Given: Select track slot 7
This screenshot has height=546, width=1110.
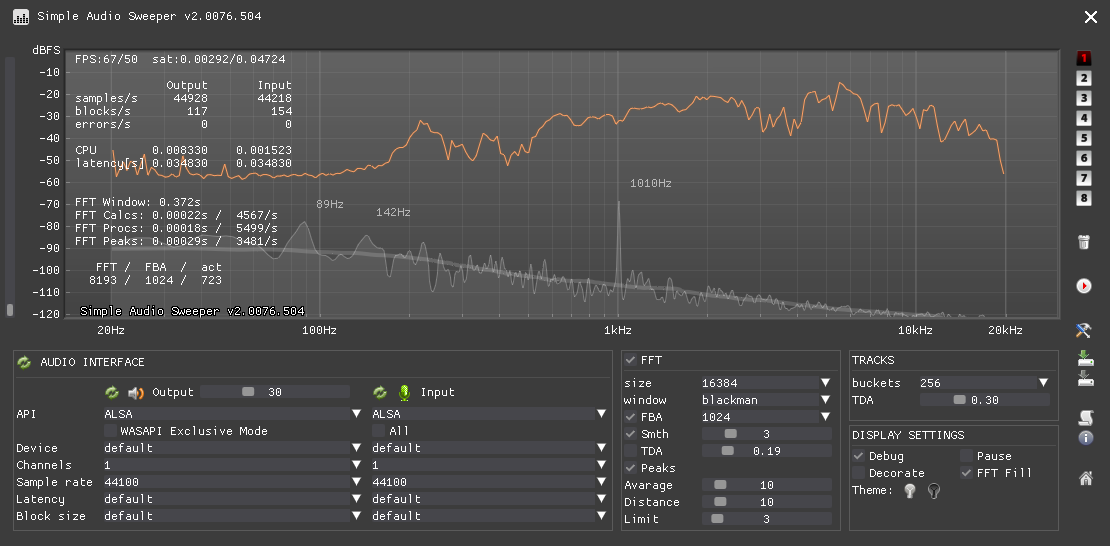Looking at the screenshot, I should point(1083,178).
